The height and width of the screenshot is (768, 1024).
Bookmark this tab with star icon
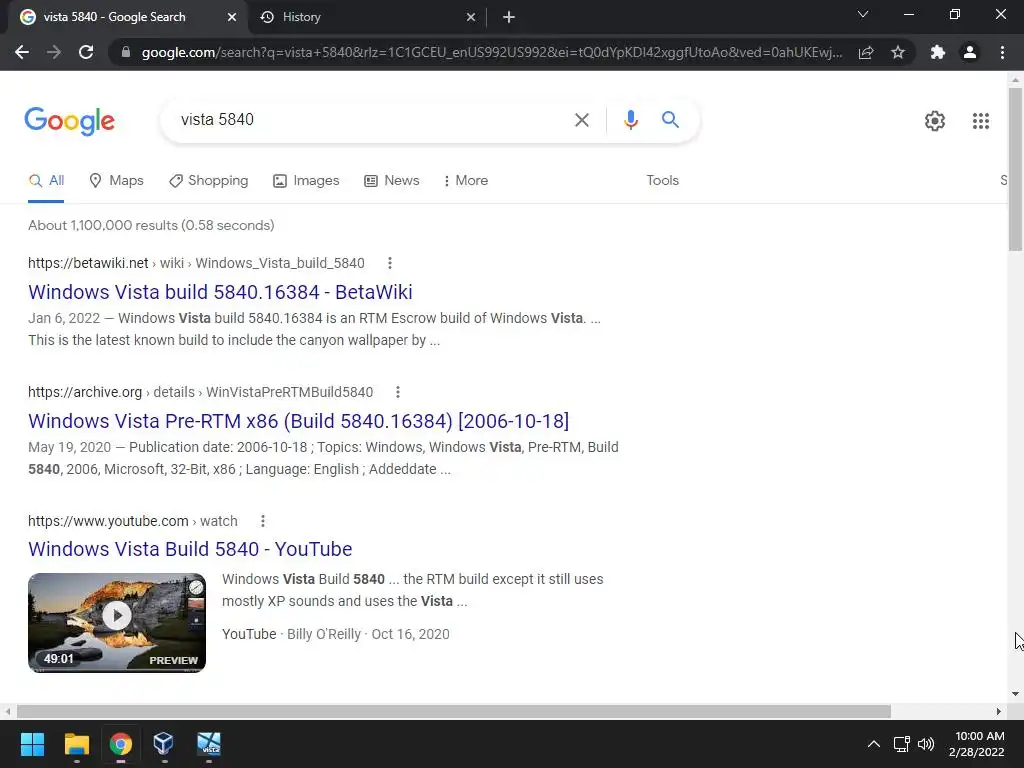point(899,52)
